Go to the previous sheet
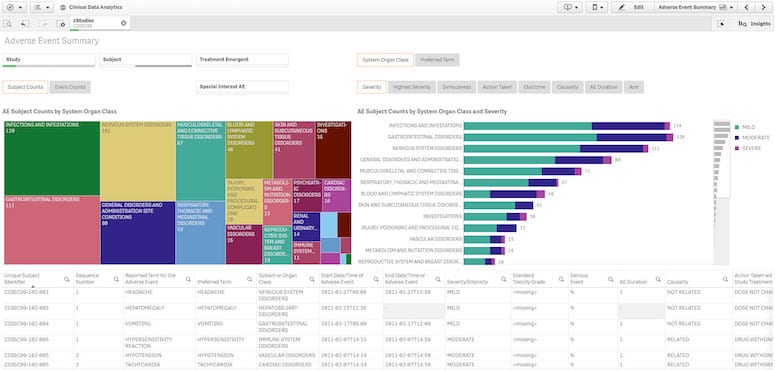775x370 pixels. tap(746, 7)
